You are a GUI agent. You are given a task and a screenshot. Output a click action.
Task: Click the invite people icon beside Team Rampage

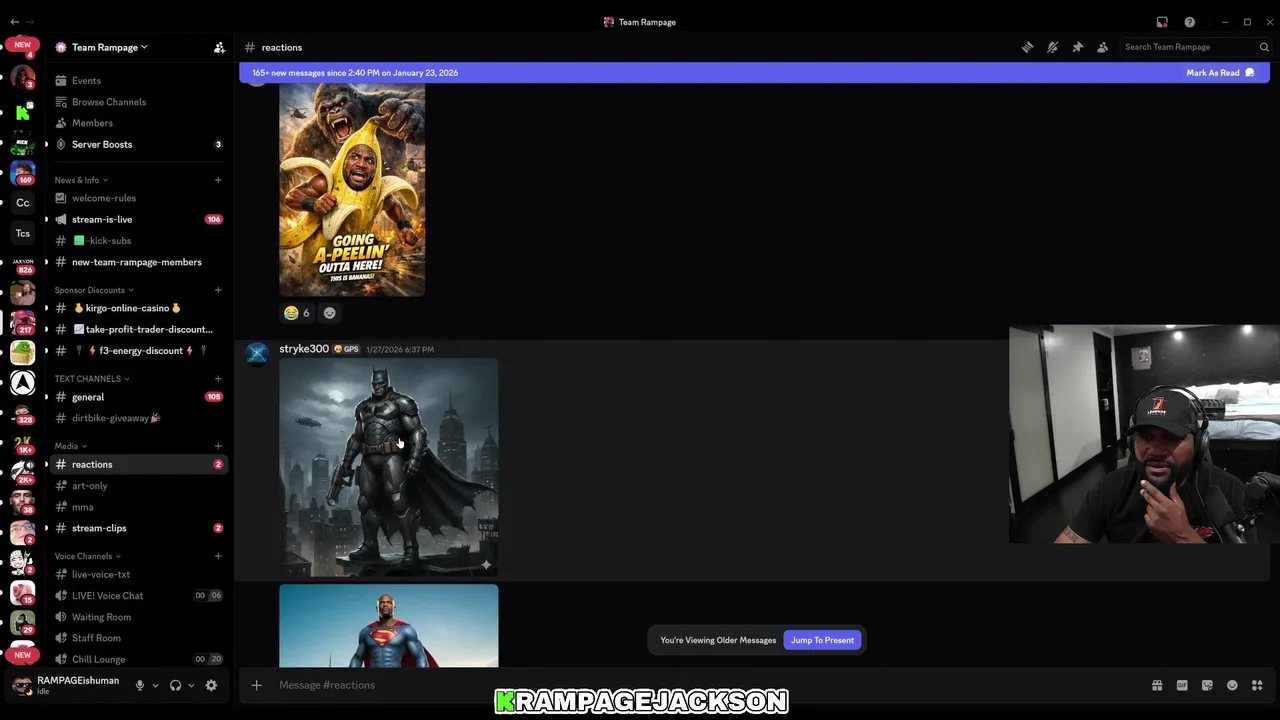[219, 47]
